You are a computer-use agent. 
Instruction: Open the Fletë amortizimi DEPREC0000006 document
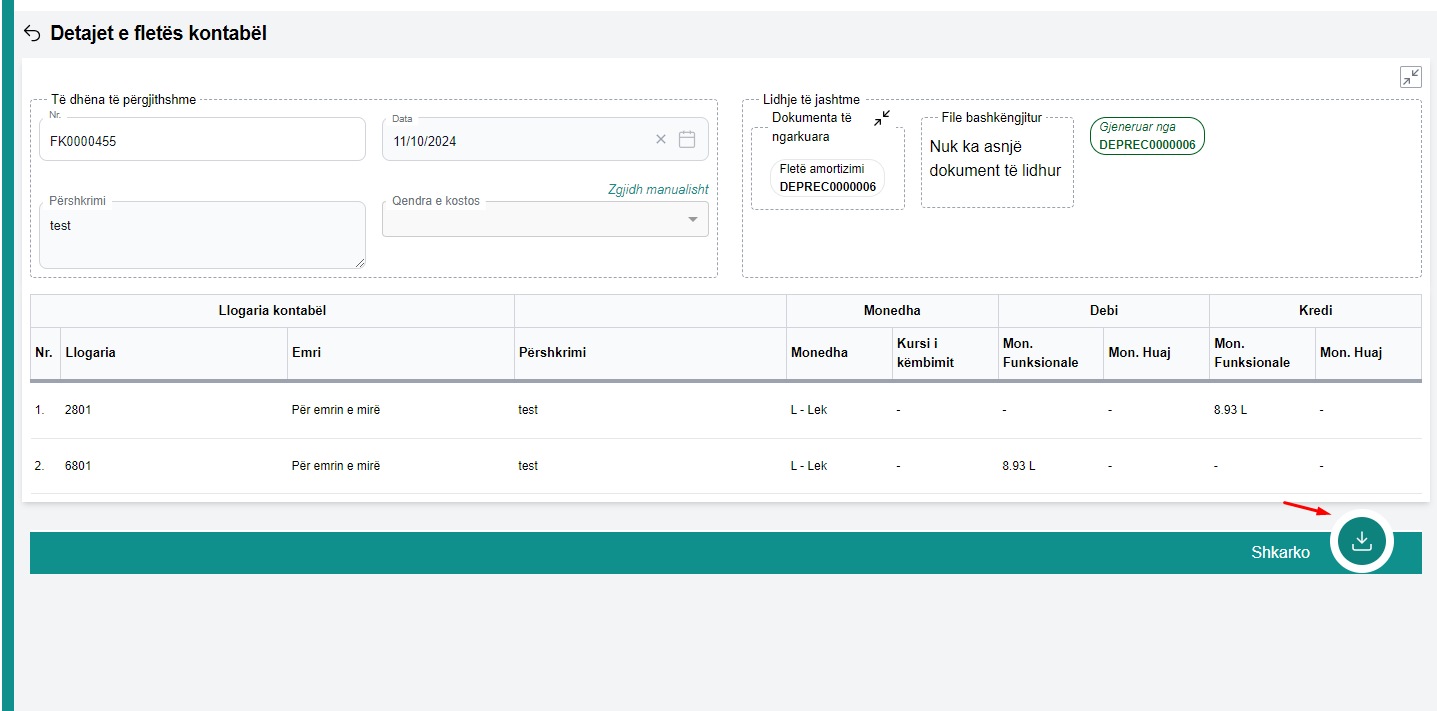(x=827, y=179)
